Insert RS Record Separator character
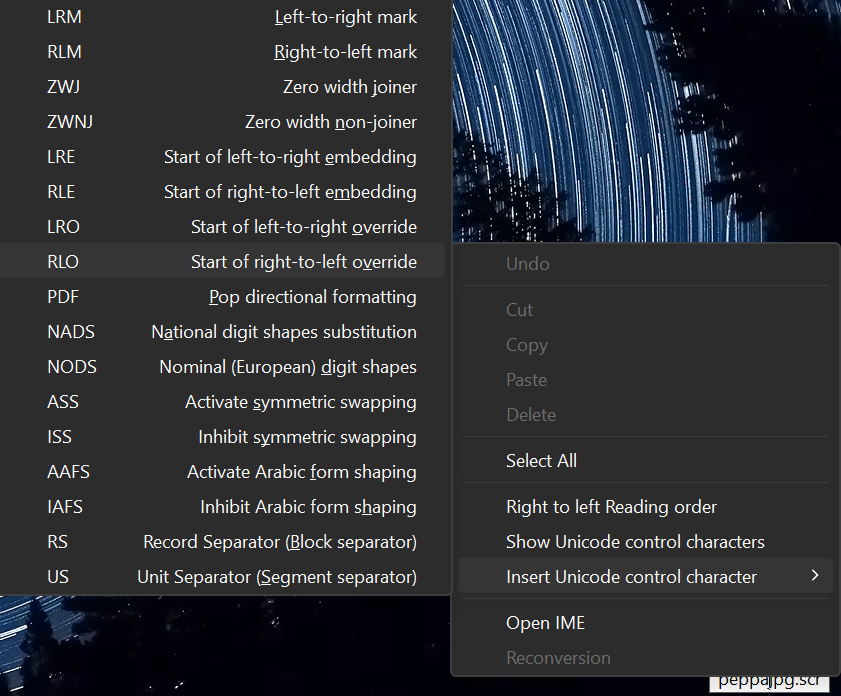841x696 pixels. 230,542
